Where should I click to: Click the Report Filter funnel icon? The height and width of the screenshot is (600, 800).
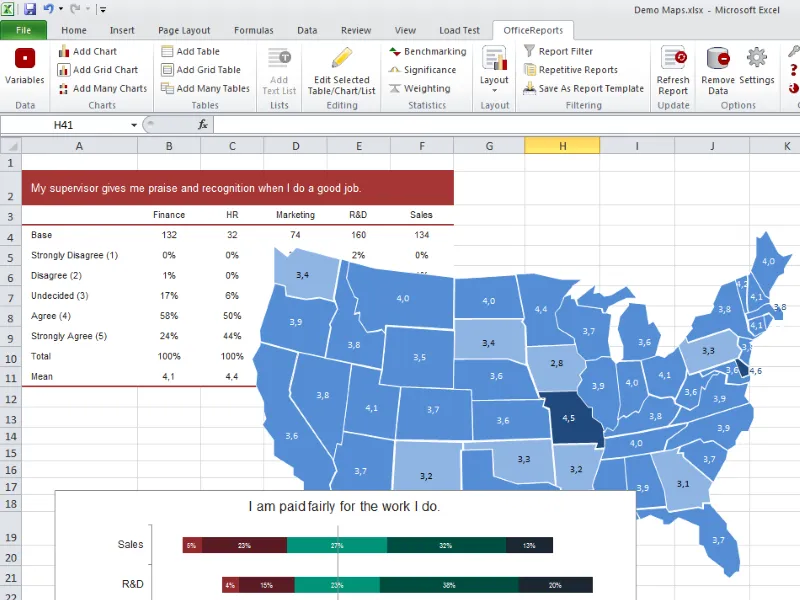(530, 51)
